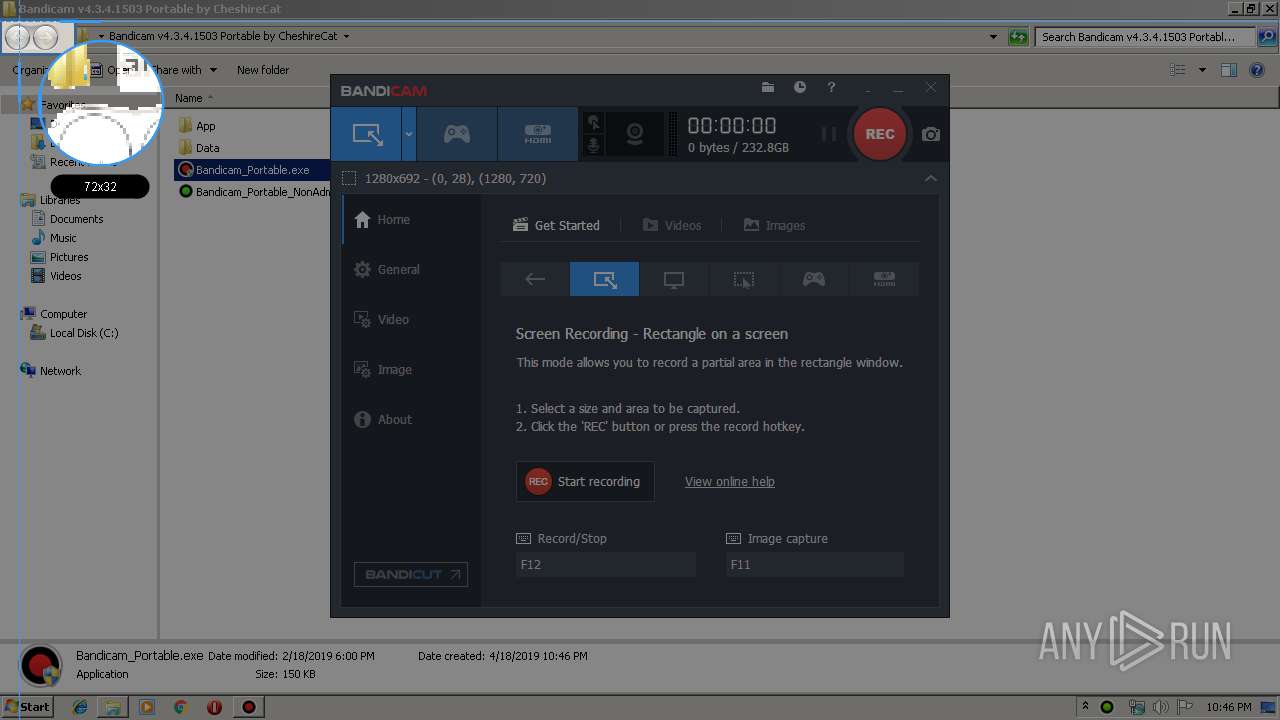Open the Data folder in Explorer

(x=198, y=148)
